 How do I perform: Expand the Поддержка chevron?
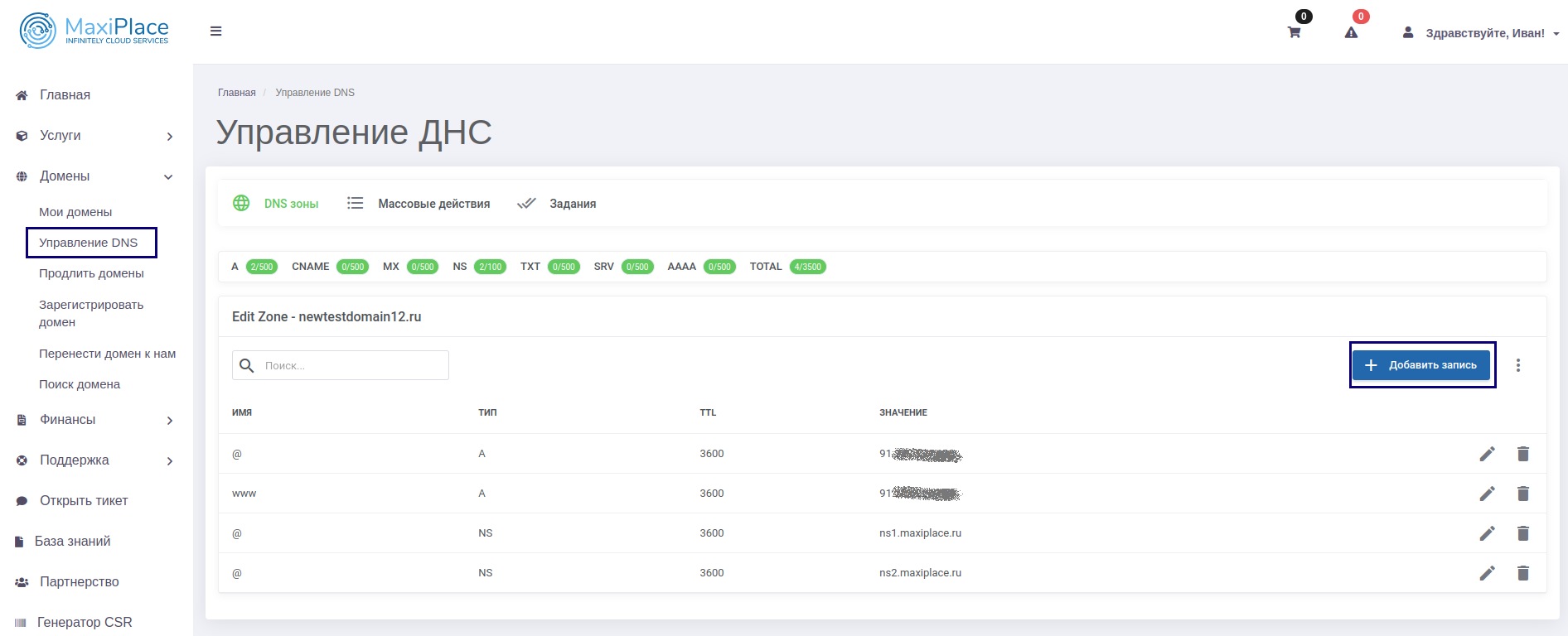pyautogui.click(x=169, y=461)
